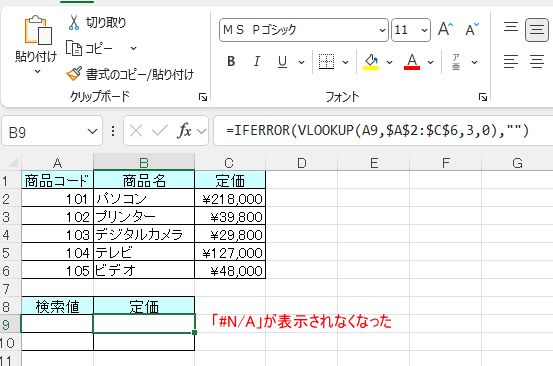Apply cell borders with the Borders icon
Screen dimensions: 553x366
pos(326,62)
